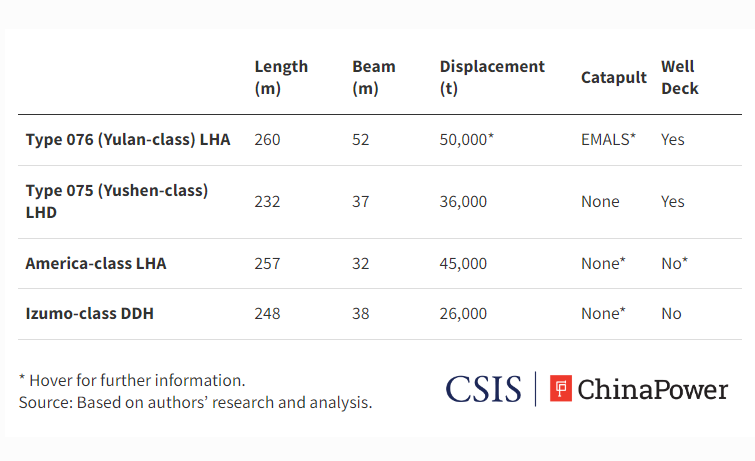Click the America-class None* catapult cell
This screenshot has height=461, width=755.
click(603, 263)
